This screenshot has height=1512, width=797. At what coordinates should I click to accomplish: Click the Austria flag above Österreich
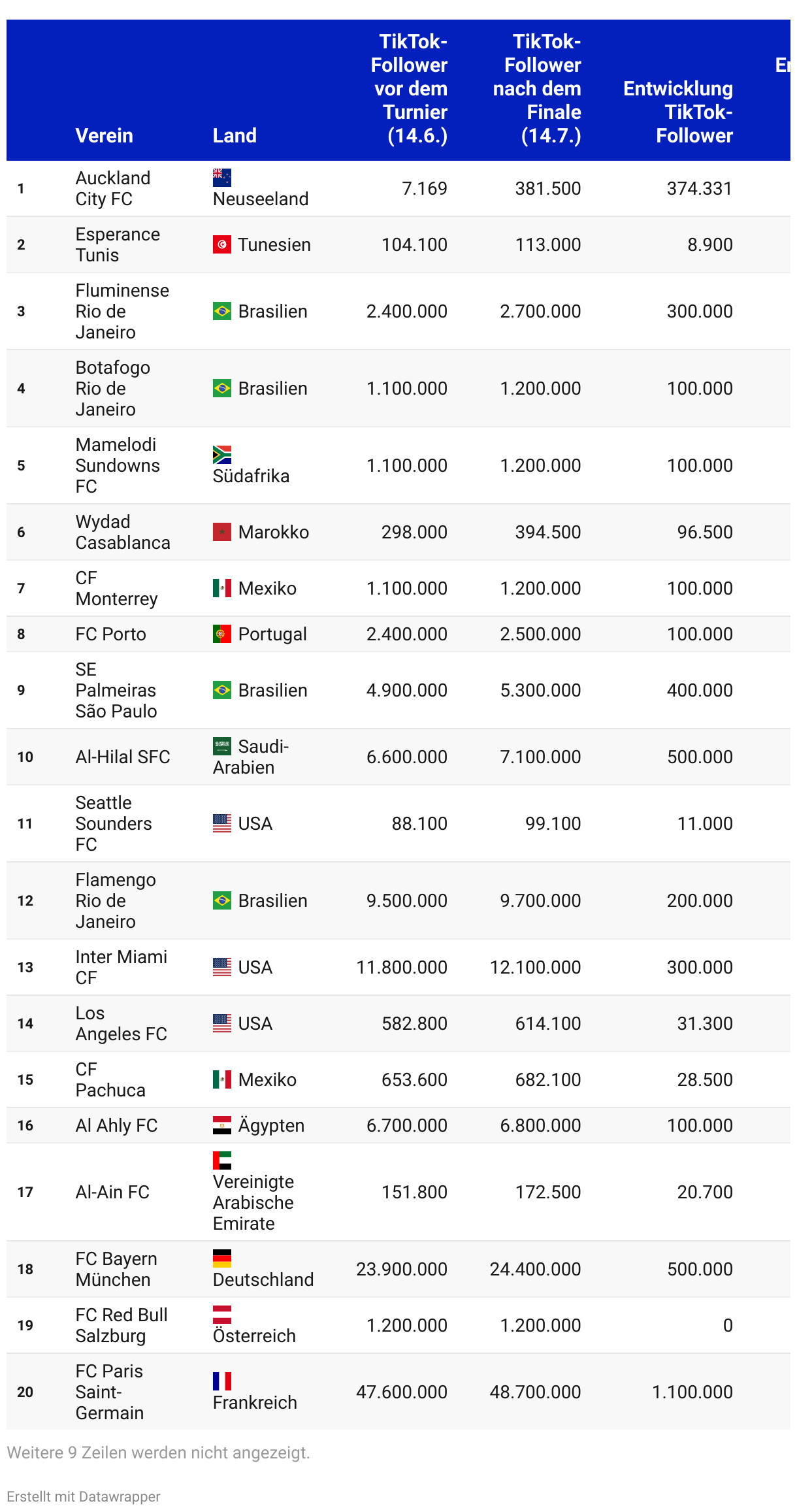point(222,1315)
